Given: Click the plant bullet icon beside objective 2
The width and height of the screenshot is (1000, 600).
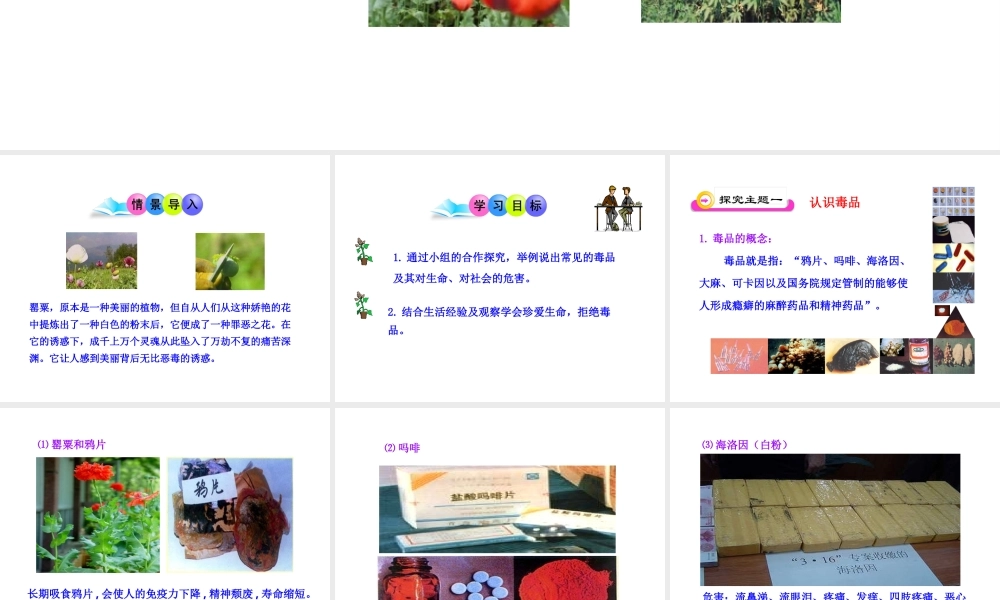Looking at the screenshot, I should point(364,305).
